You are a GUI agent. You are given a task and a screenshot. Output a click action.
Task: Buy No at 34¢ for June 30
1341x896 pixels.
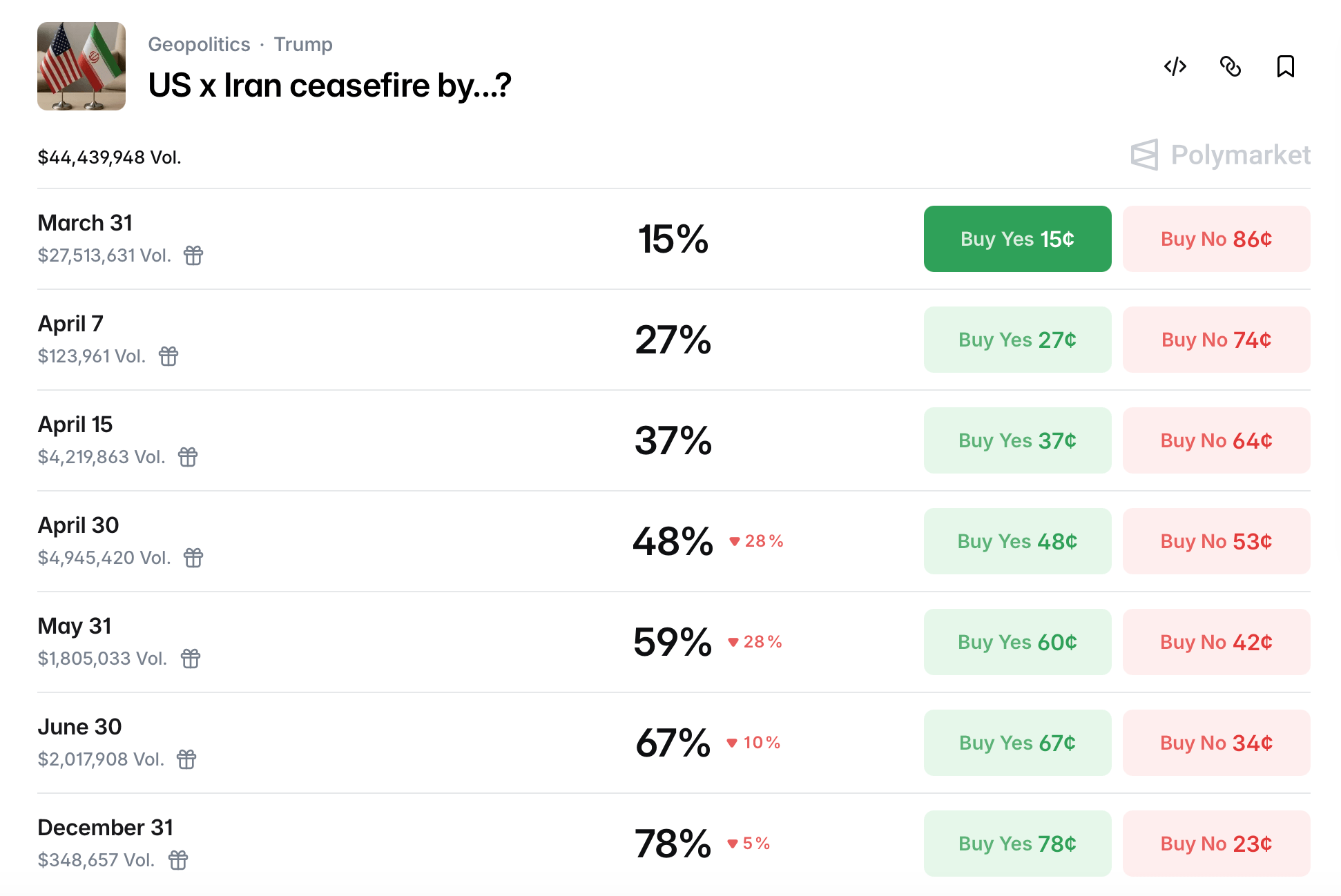pyautogui.click(x=1216, y=743)
